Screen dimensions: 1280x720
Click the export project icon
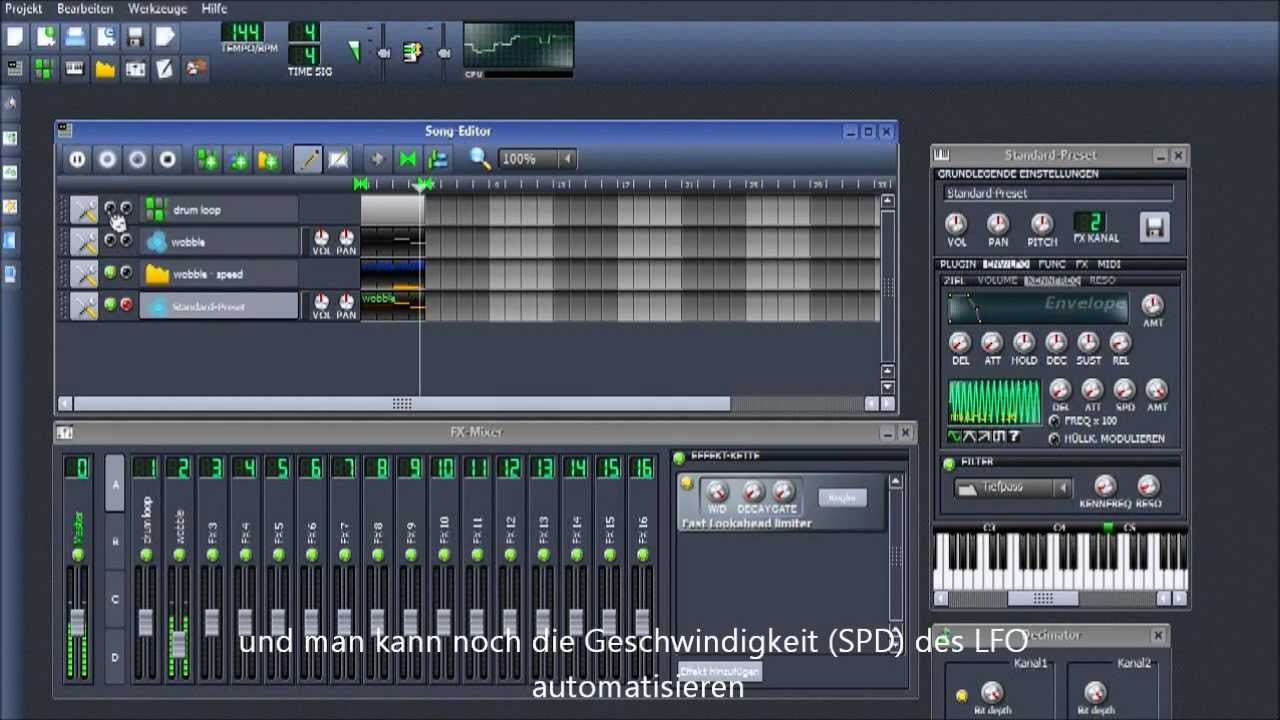(165, 38)
